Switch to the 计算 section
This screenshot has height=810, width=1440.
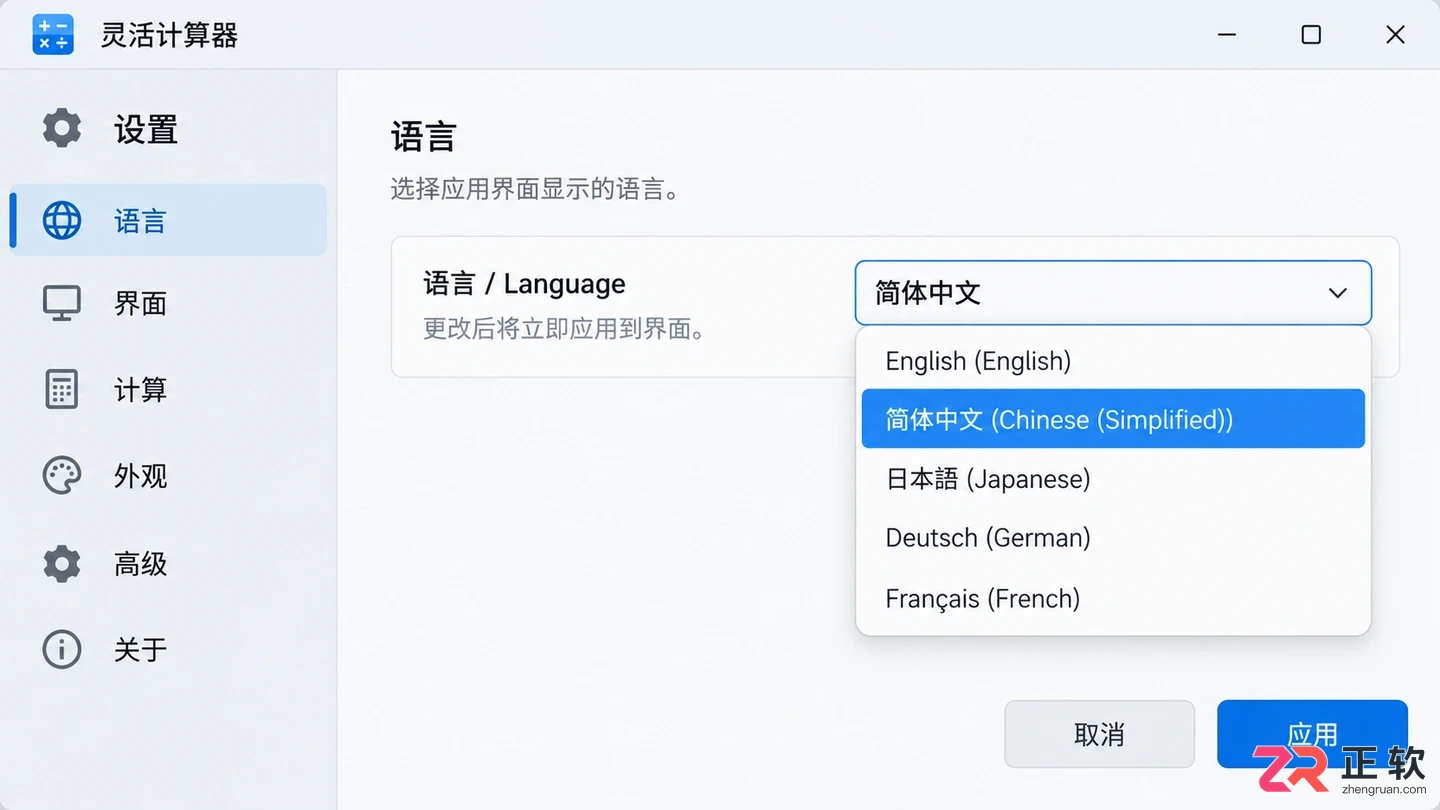pyautogui.click(x=168, y=389)
